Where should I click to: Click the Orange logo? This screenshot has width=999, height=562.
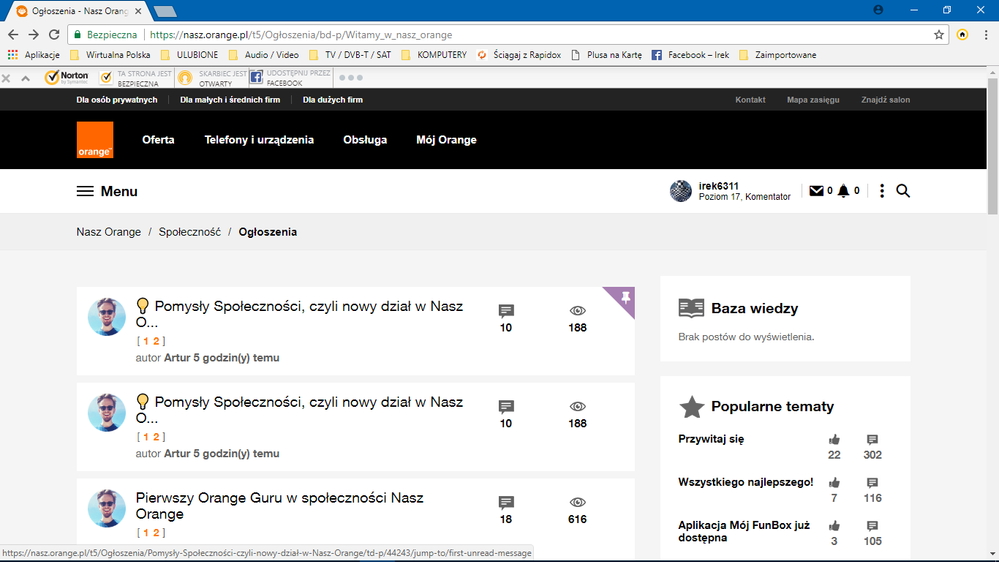coord(95,140)
